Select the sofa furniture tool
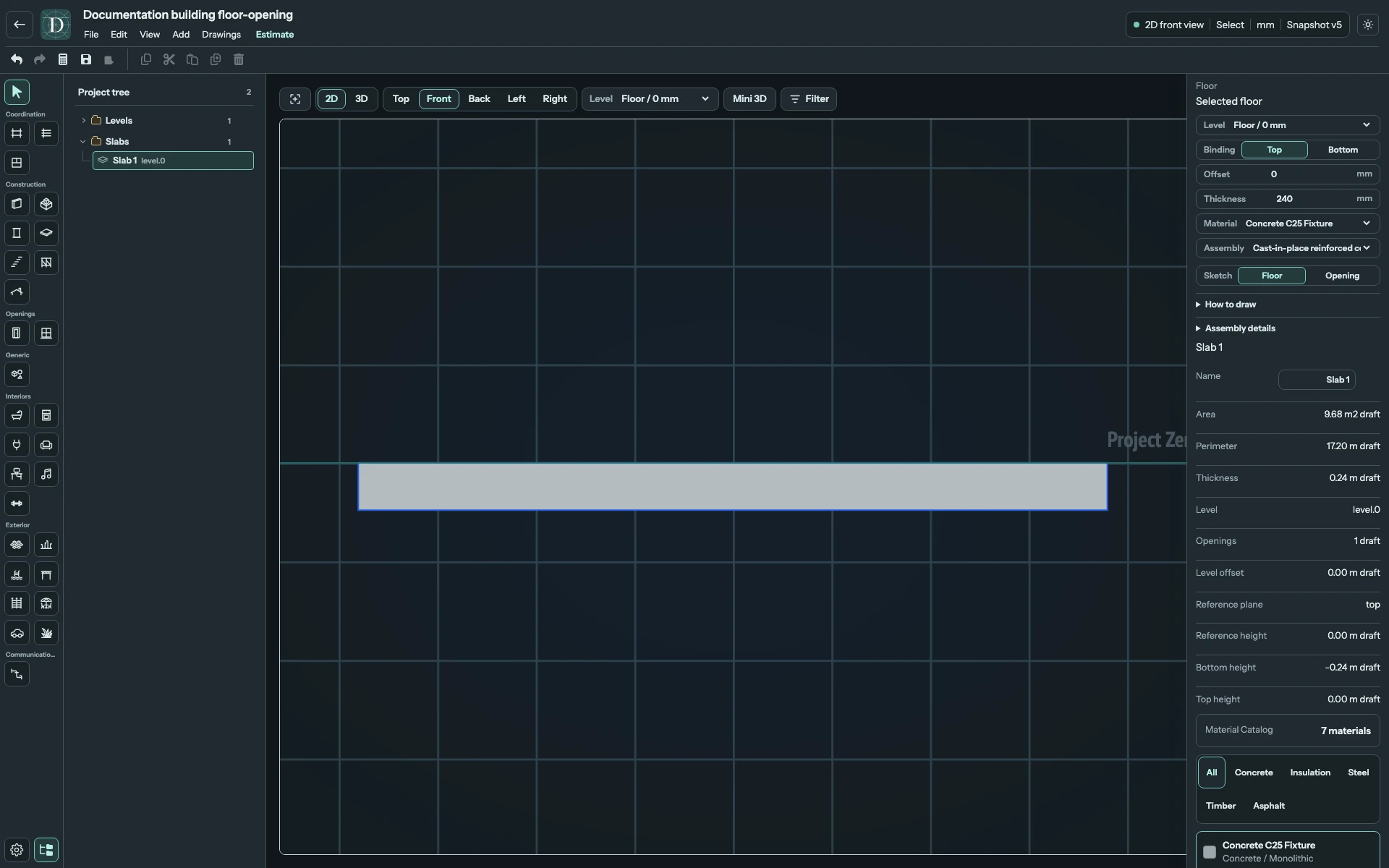This screenshot has height=868, width=1389. pos(46,445)
